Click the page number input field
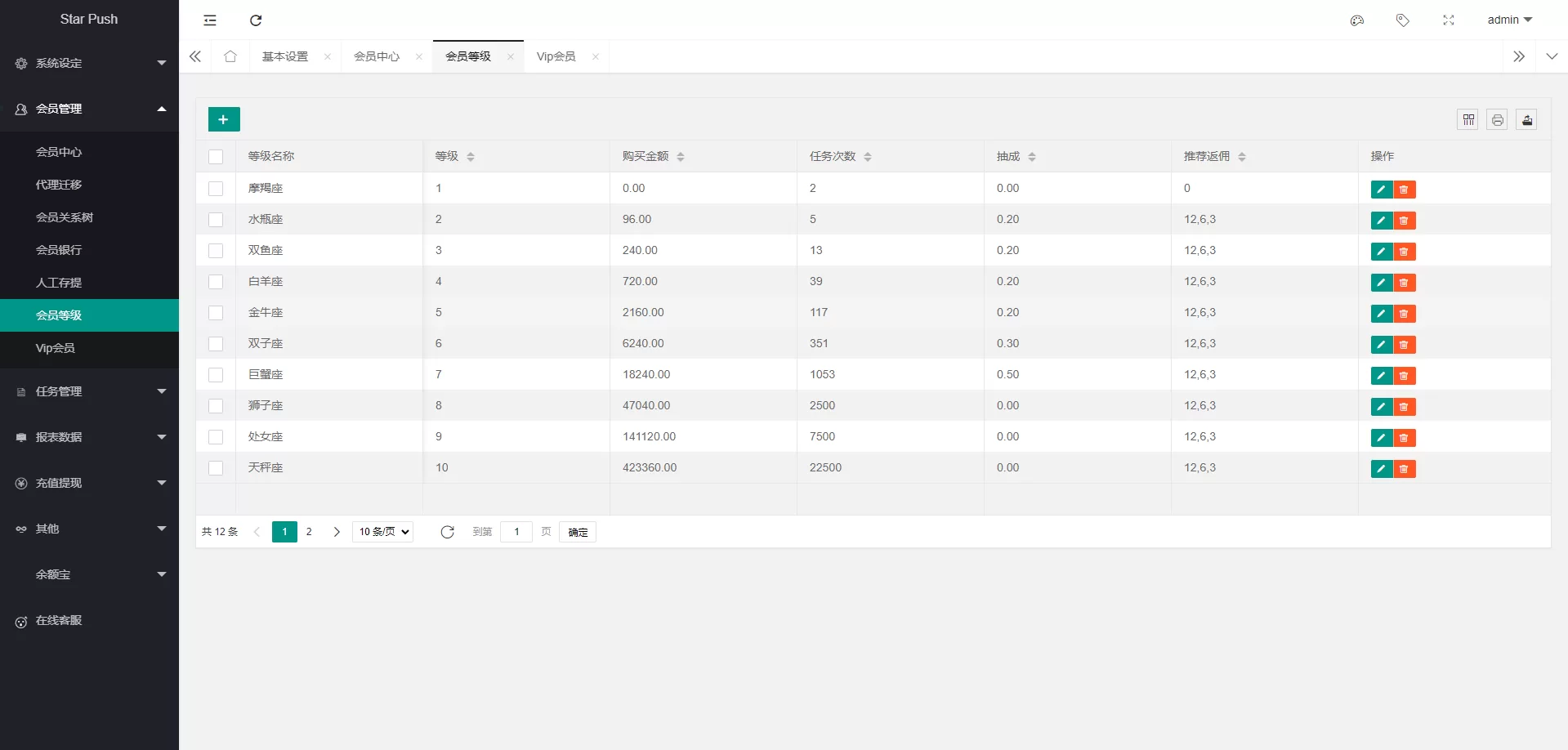The height and width of the screenshot is (750, 1568). point(516,532)
